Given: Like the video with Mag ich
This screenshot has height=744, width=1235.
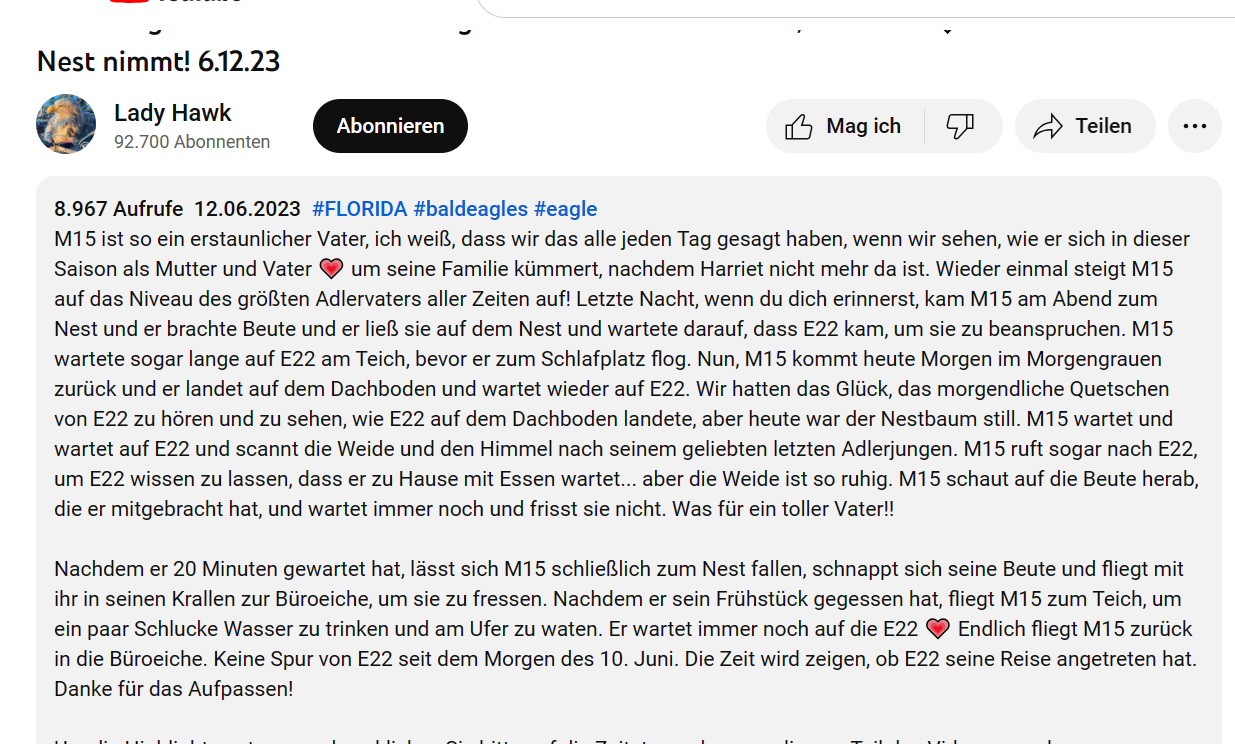Looking at the screenshot, I should (845, 126).
